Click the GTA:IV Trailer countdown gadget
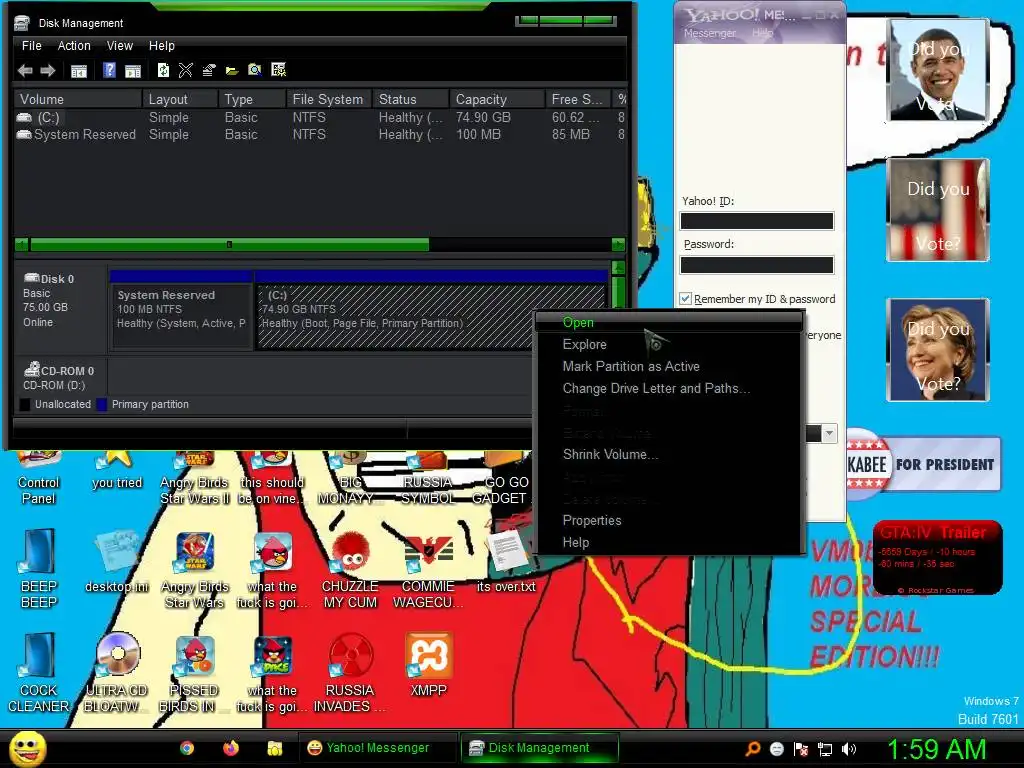Screen dimensions: 1024x768 click(938, 558)
